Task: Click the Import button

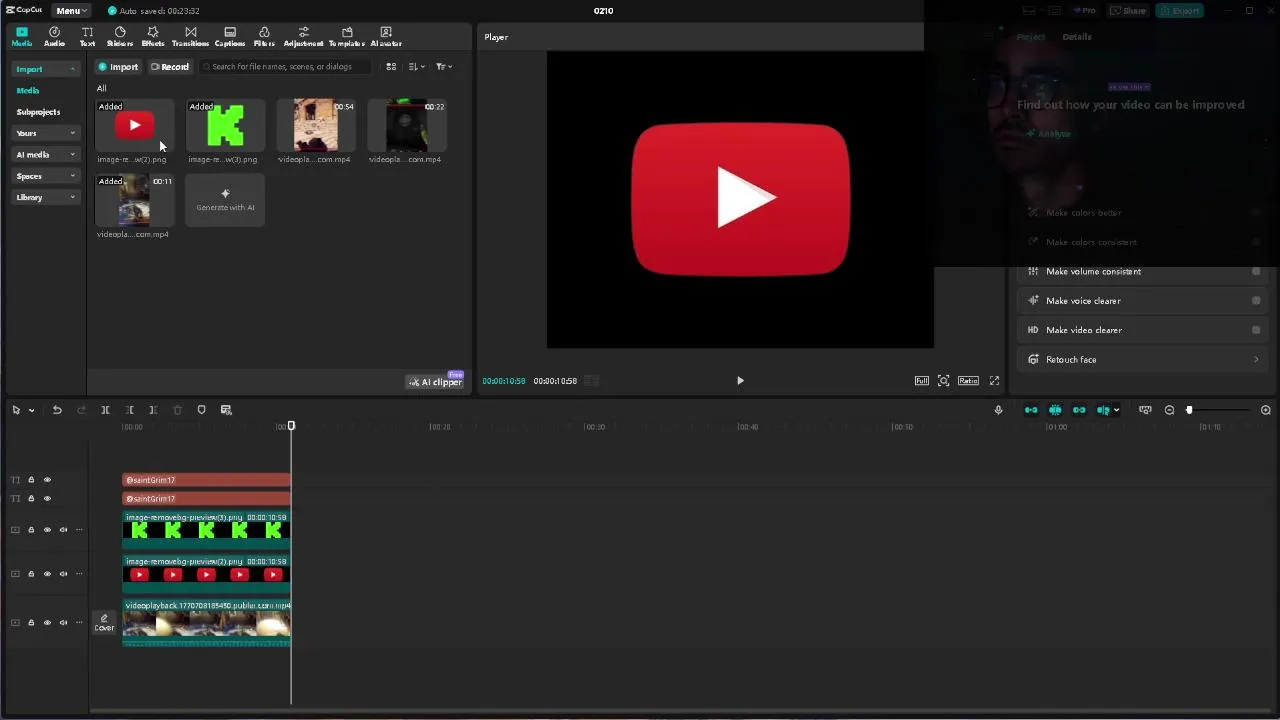Action: [x=118, y=67]
